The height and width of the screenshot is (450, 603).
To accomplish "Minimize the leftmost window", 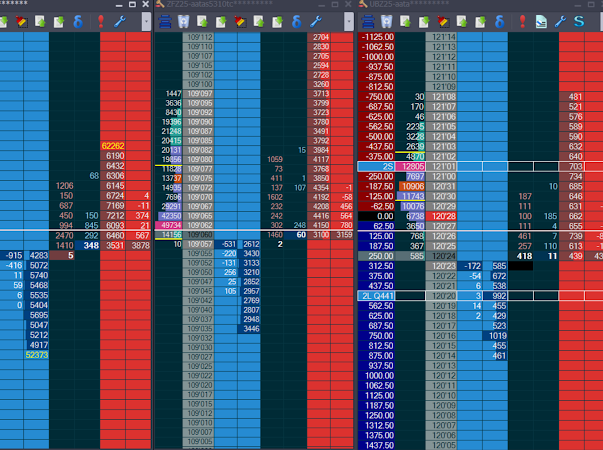I will tap(119, 4).
